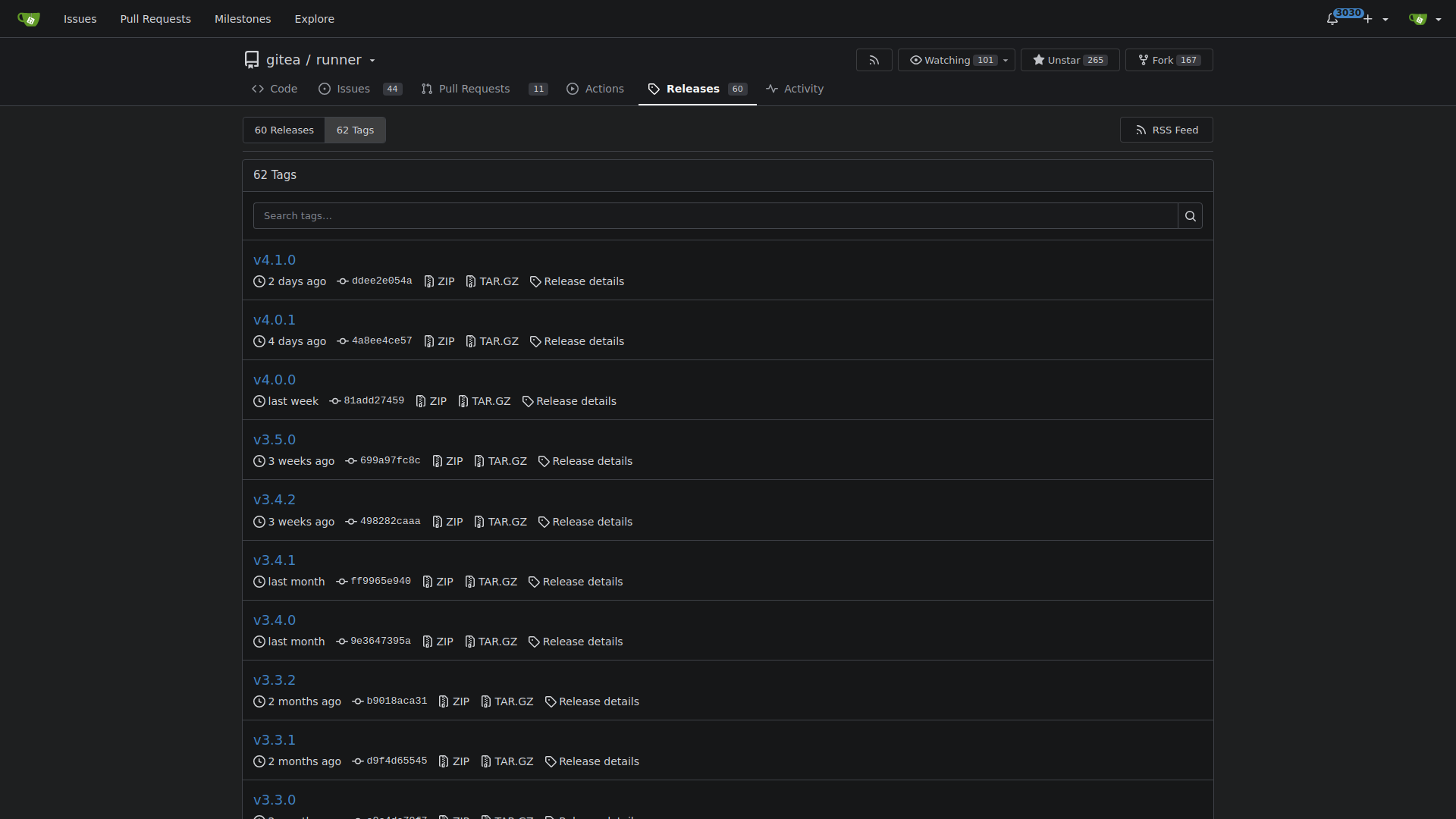Download ZIP for v3.4.2
Screen dimensions: 1456x819
coord(447,522)
